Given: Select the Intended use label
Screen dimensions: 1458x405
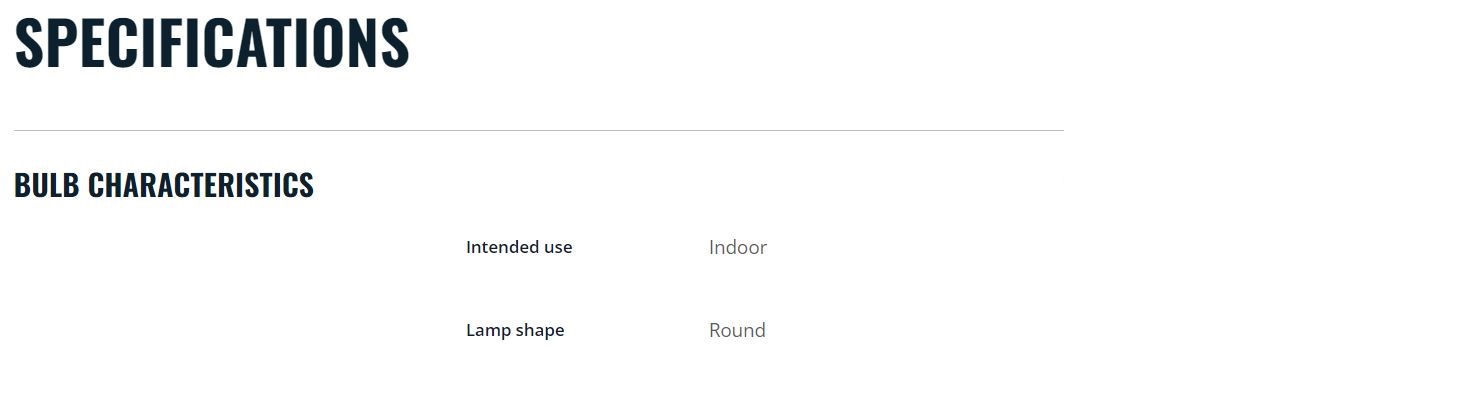Looking at the screenshot, I should click(x=519, y=247).
